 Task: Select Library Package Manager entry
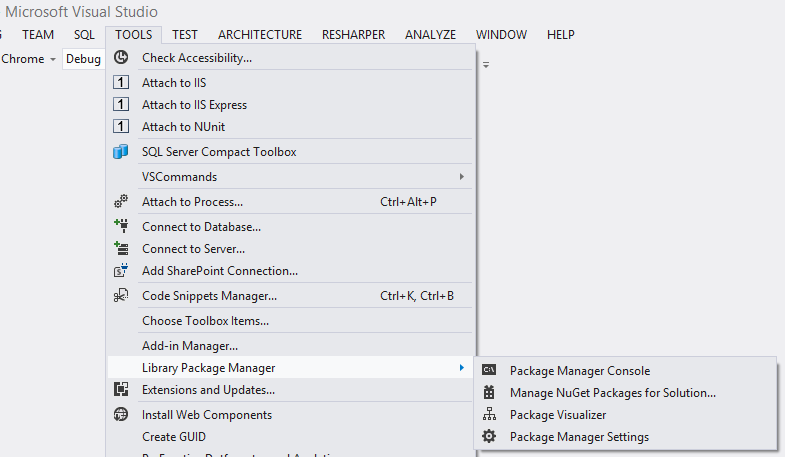pyautogui.click(x=291, y=368)
